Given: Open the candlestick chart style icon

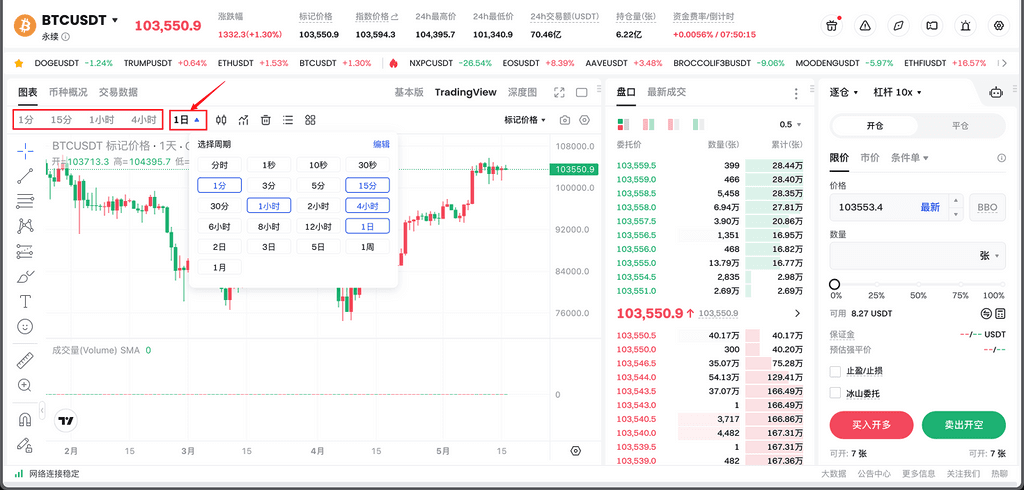Looking at the screenshot, I should point(222,120).
